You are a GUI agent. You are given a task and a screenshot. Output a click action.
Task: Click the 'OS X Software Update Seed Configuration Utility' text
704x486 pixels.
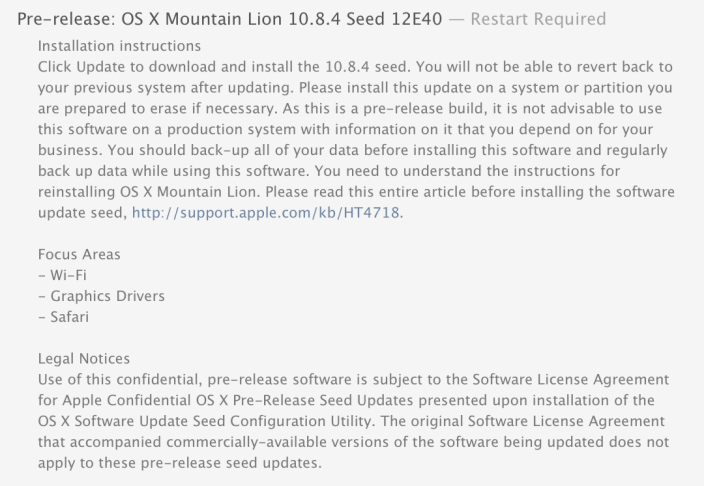207,421
